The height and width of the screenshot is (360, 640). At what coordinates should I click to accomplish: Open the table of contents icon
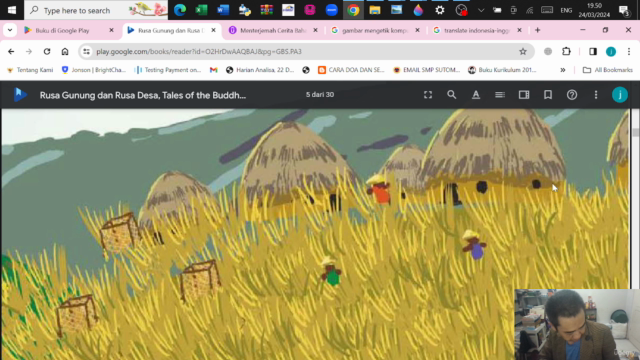(x=500, y=95)
